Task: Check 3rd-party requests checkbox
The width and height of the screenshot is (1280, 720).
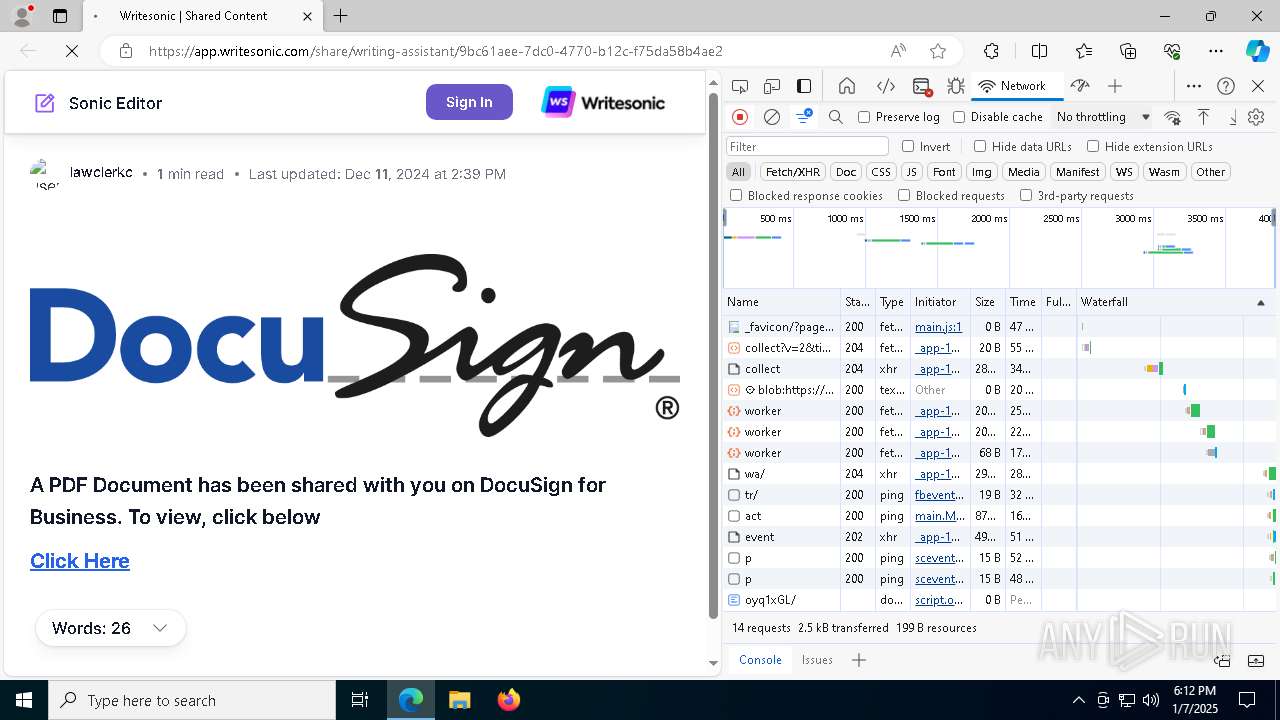Action: 1026,196
